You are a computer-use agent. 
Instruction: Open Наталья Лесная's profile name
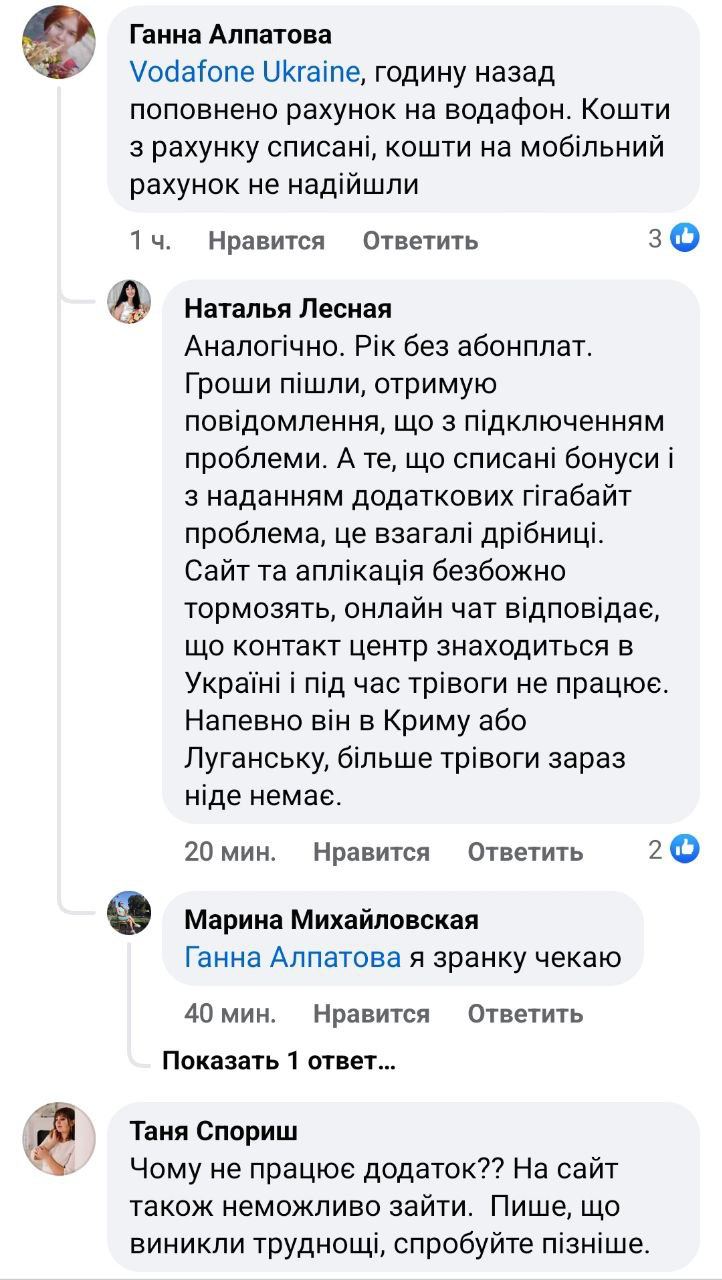coord(288,308)
